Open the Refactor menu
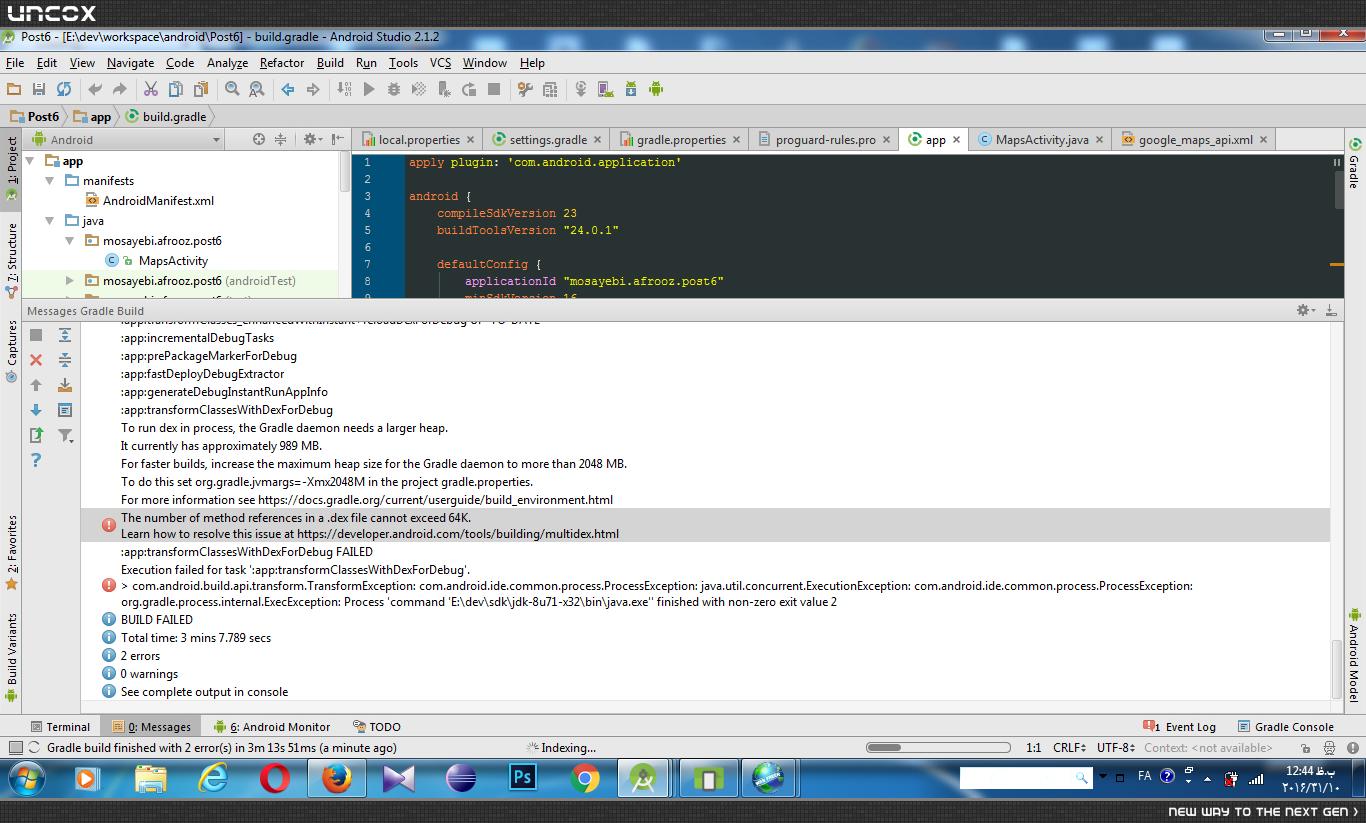 coord(282,62)
